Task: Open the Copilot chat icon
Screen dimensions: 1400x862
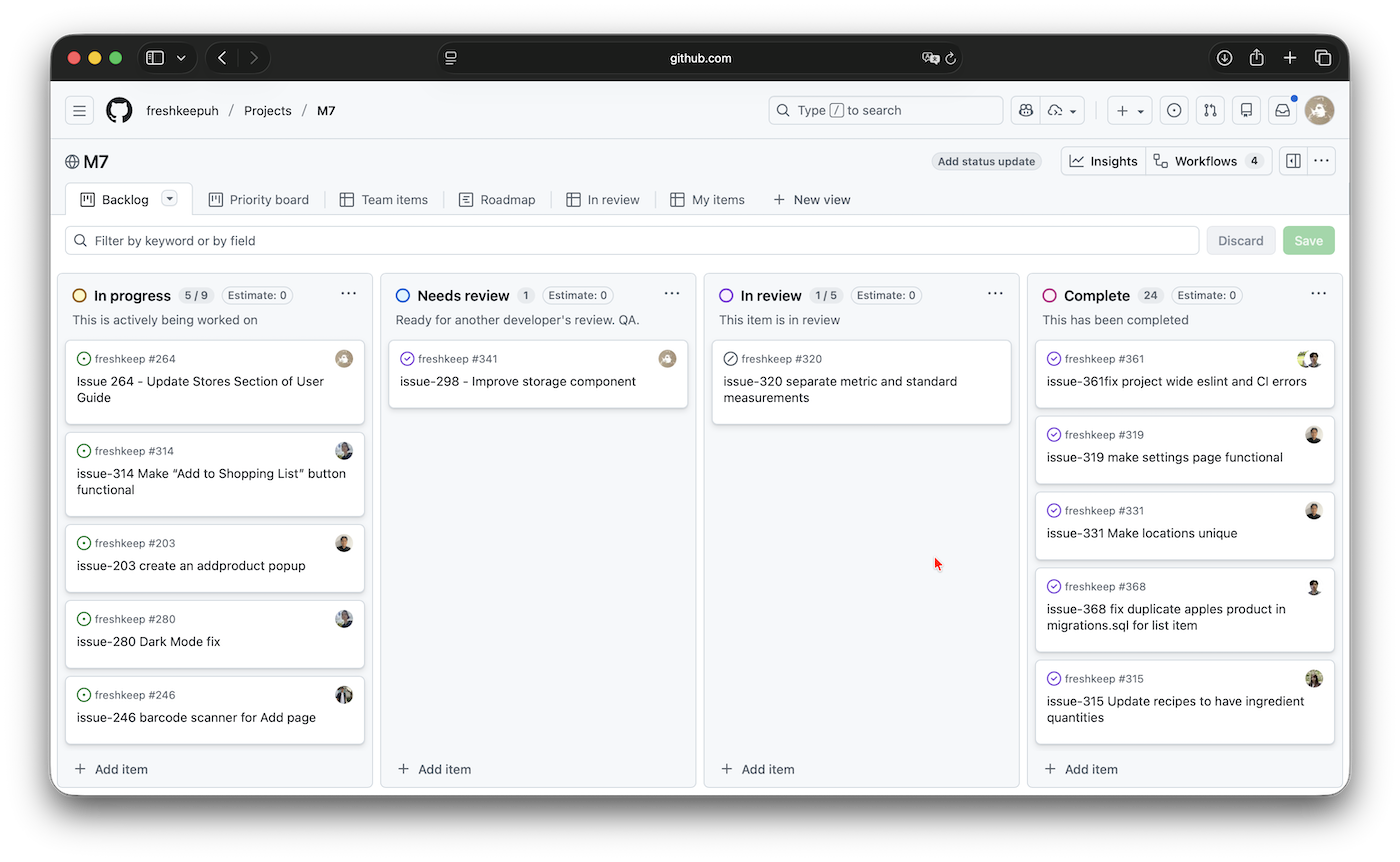Action: (x=1026, y=110)
